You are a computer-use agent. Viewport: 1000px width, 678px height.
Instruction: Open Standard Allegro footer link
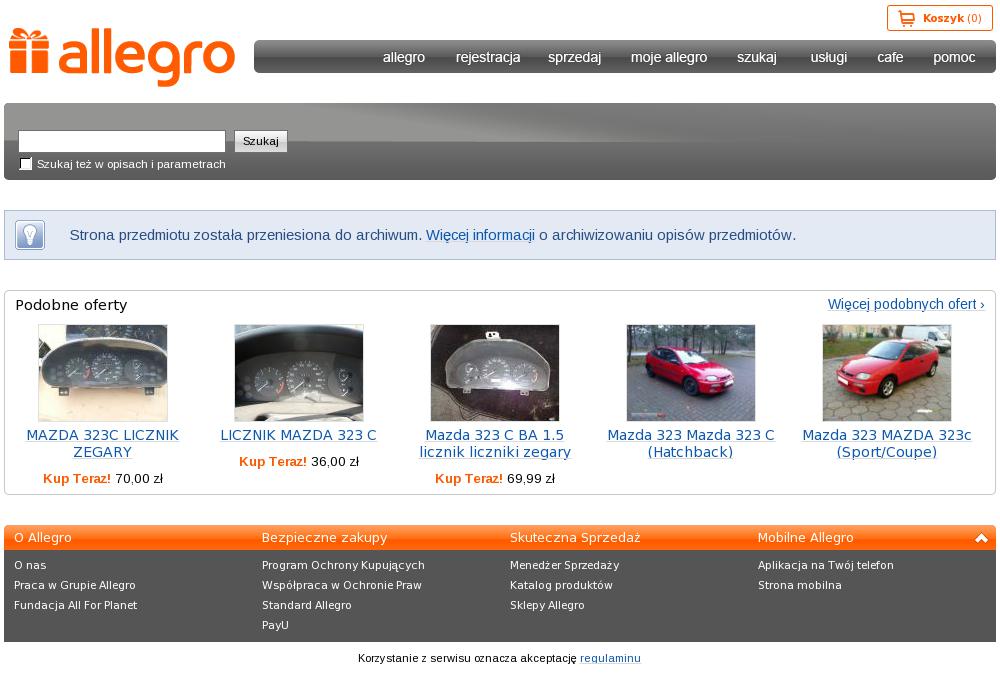click(x=307, y=605)
